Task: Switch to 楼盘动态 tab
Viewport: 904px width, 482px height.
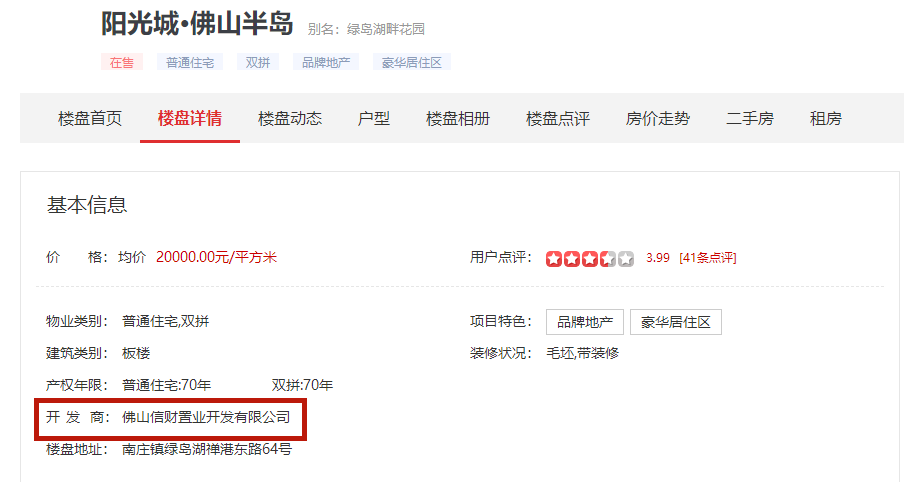Action: pos(289,118)
